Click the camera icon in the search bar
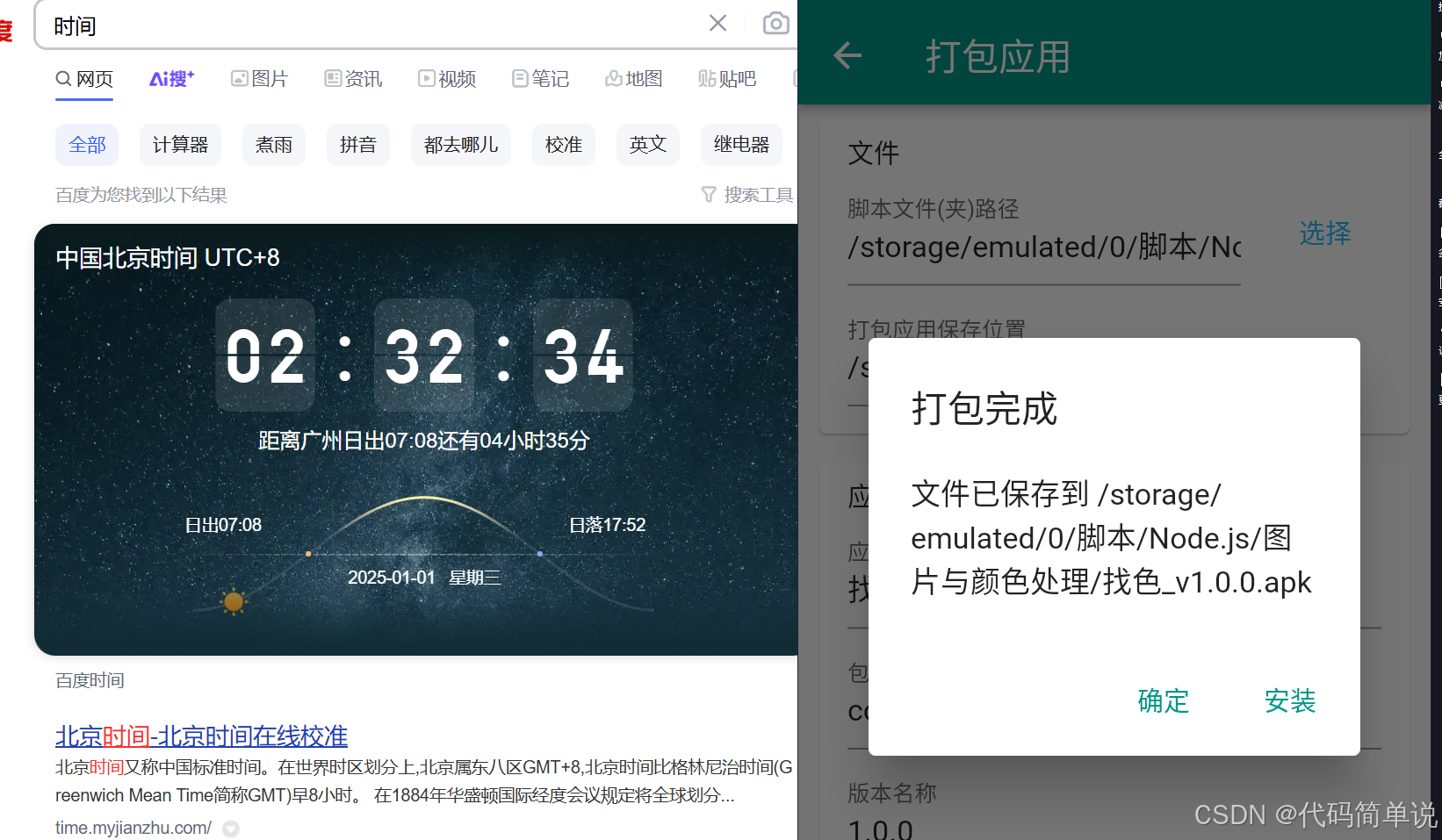Image resolution: width=1442 pixels, height=840 pixels. pos(776,23)
